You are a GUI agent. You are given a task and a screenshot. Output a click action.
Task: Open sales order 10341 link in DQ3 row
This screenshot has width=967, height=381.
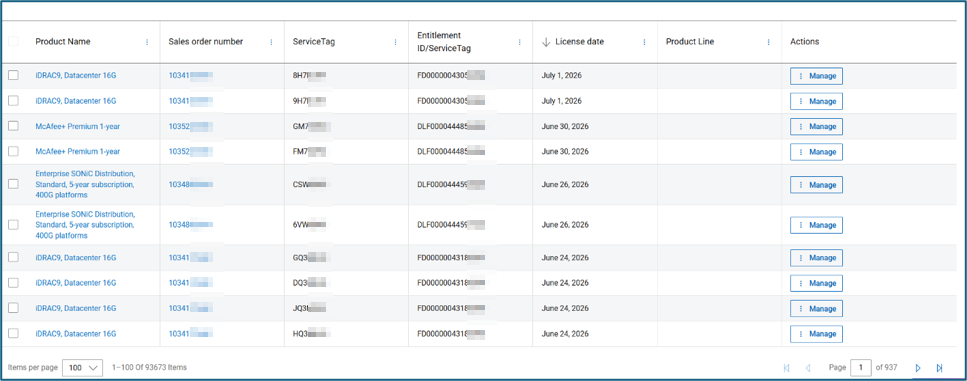pos(191,282)
